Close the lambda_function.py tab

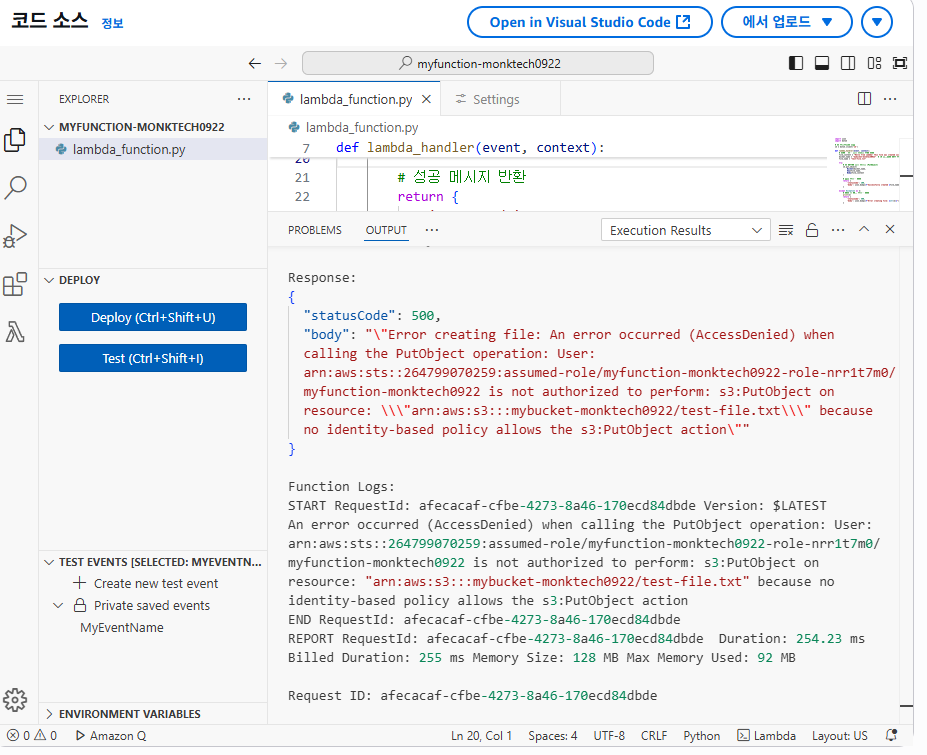[x=426, y=99]
